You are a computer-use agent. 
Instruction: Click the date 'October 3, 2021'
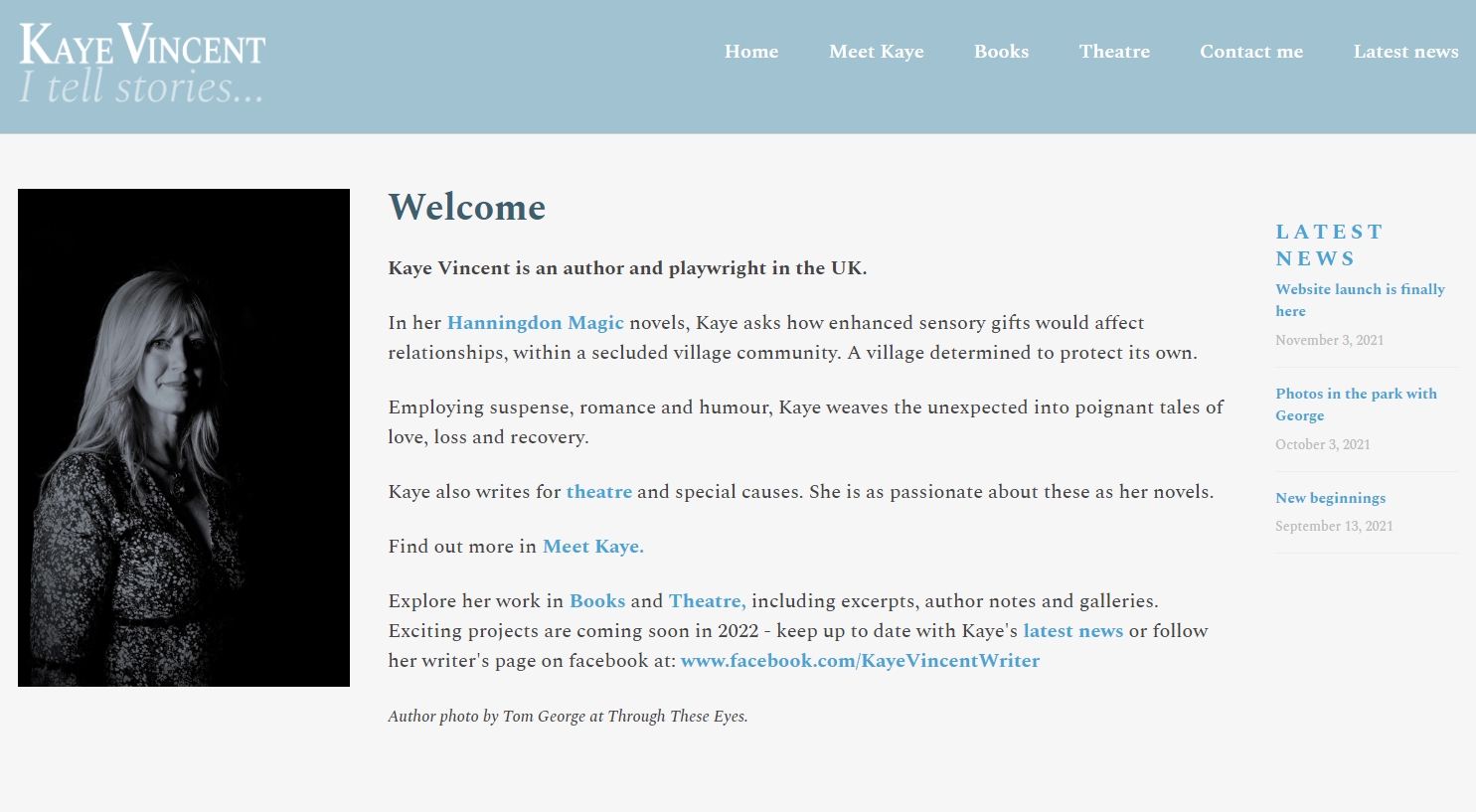(x=1322, y=444)
